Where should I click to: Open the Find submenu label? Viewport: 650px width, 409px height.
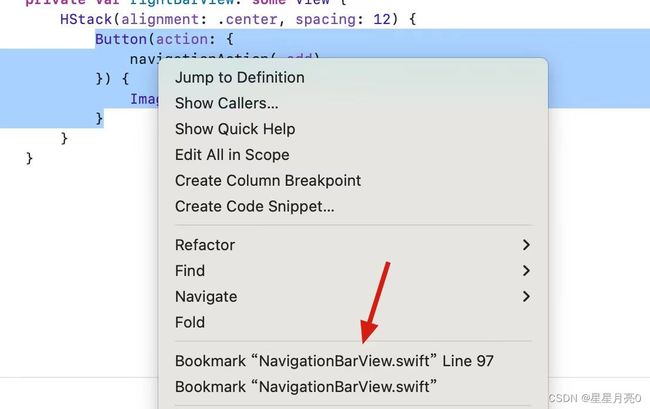(190, 271)
